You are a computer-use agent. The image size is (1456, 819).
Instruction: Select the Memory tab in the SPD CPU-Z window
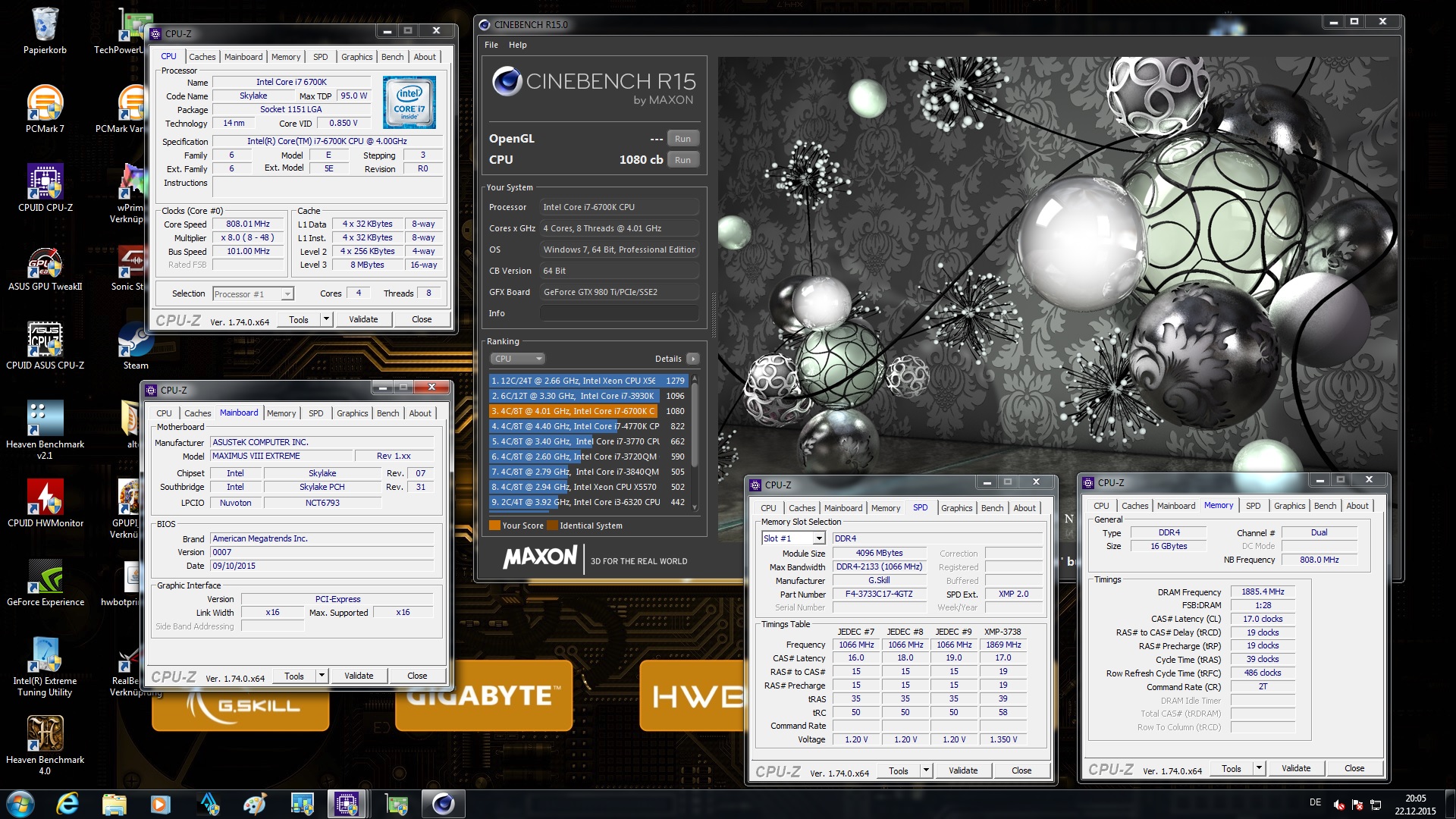coord(886,508)
